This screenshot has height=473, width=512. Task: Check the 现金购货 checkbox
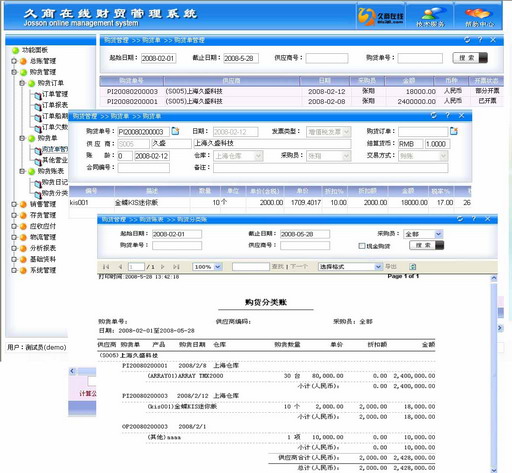361,246
